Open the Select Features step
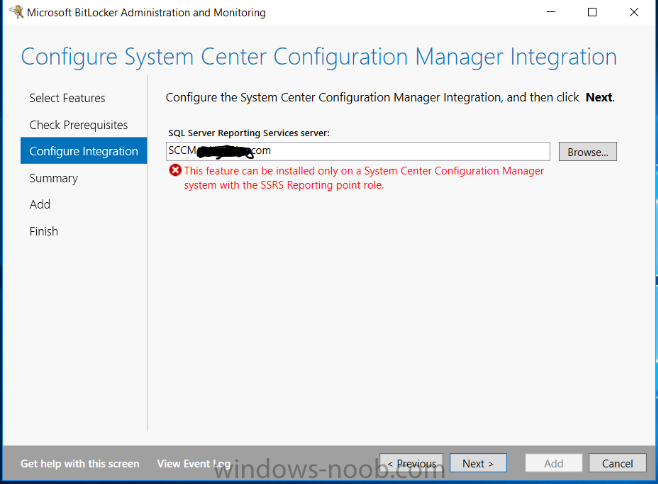The image size is (658, 484). point(67,98)
